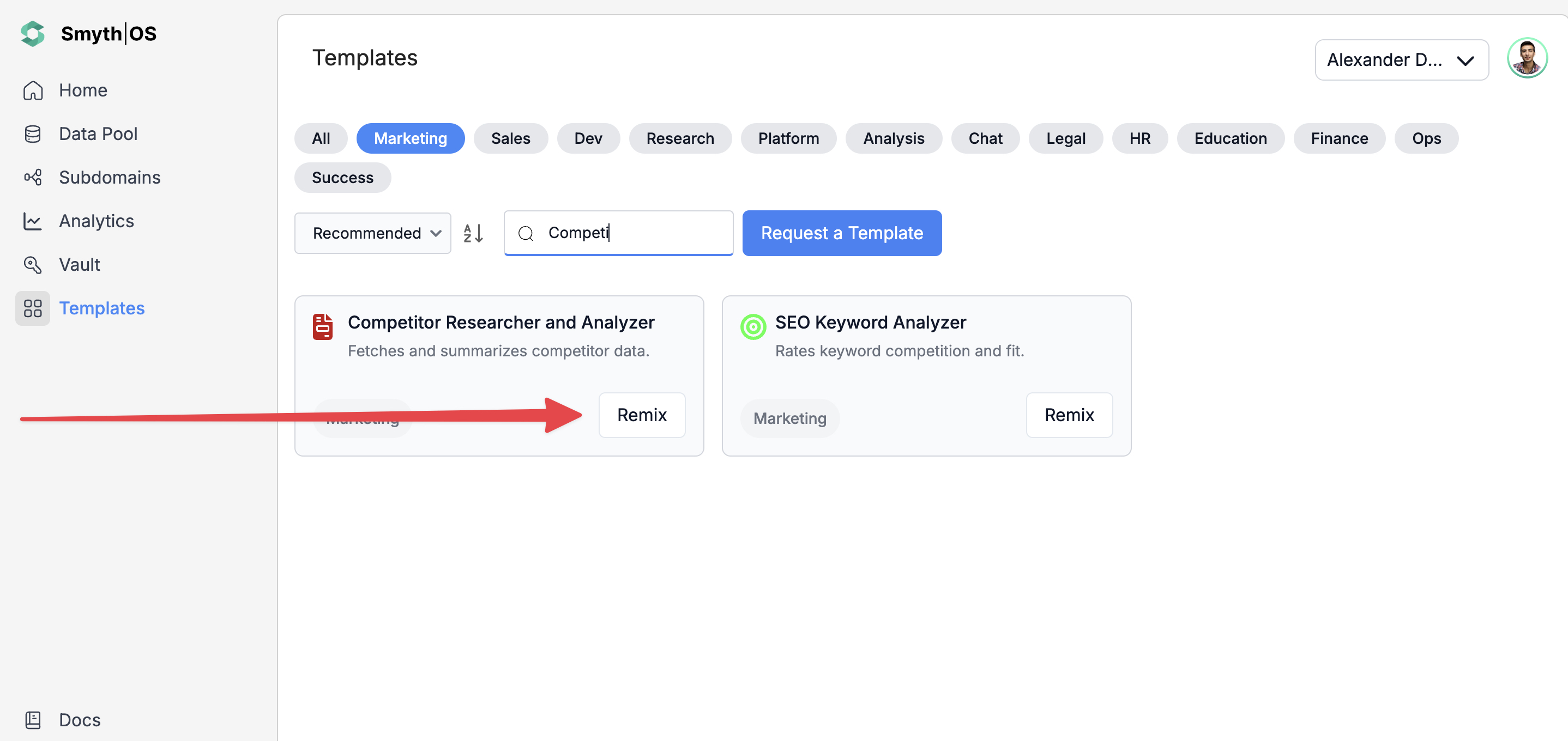
Task: Click the A-Z sort order icon
Action: click(473, 233)
